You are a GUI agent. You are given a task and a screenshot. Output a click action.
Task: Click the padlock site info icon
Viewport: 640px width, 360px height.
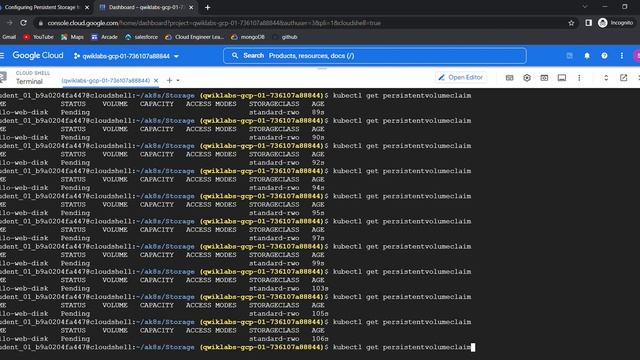pyautogui.click(x=40, y=23)
